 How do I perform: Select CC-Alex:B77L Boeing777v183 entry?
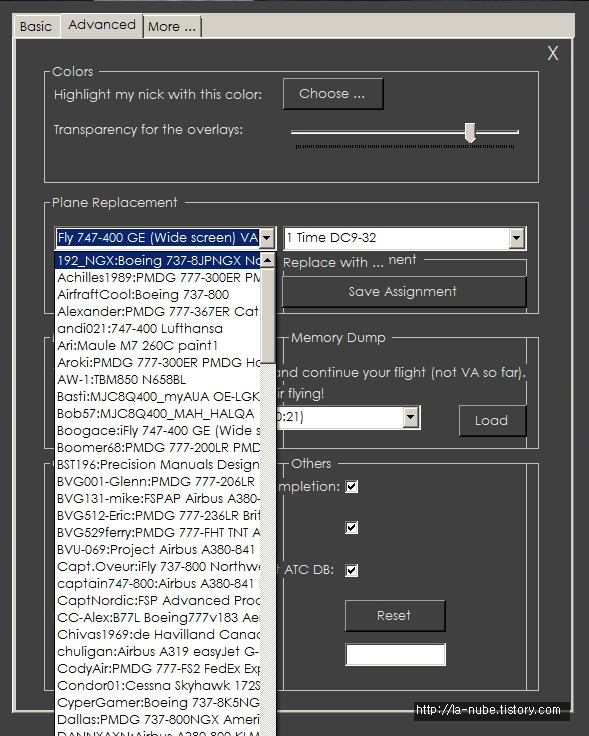(158, 617)
